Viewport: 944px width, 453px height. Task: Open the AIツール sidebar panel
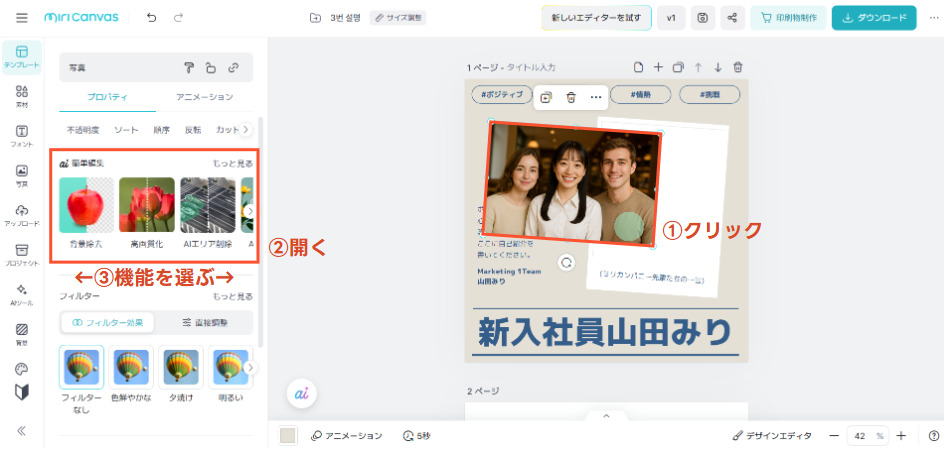click(22, 295)
